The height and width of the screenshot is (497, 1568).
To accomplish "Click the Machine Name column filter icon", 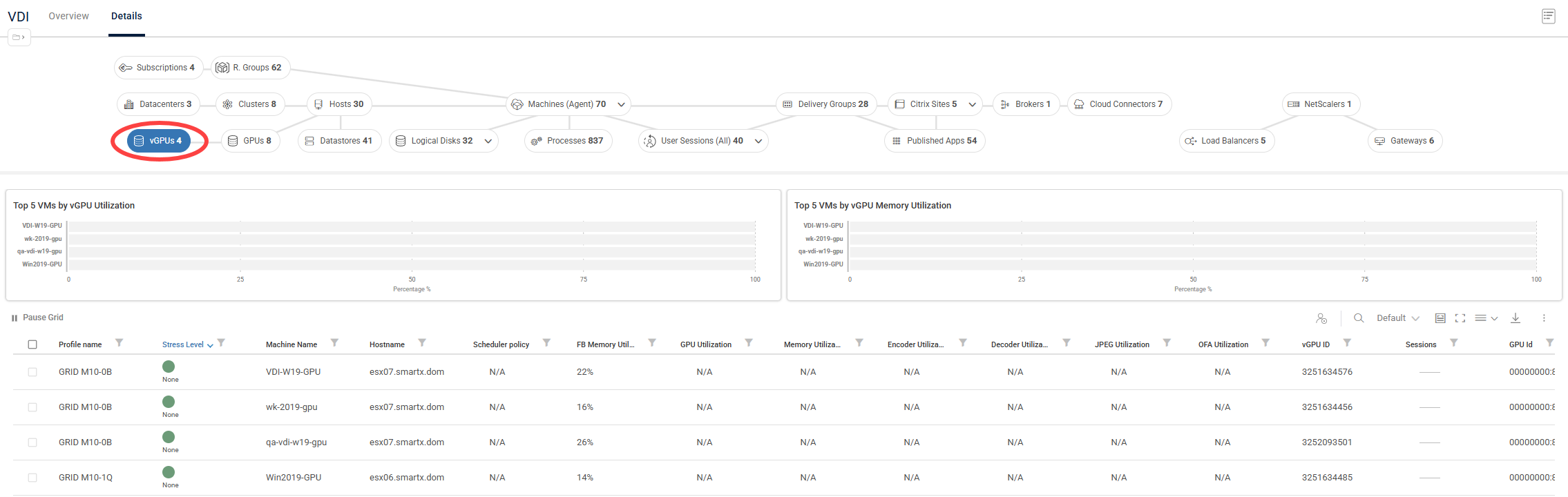I will coord(334,342).
